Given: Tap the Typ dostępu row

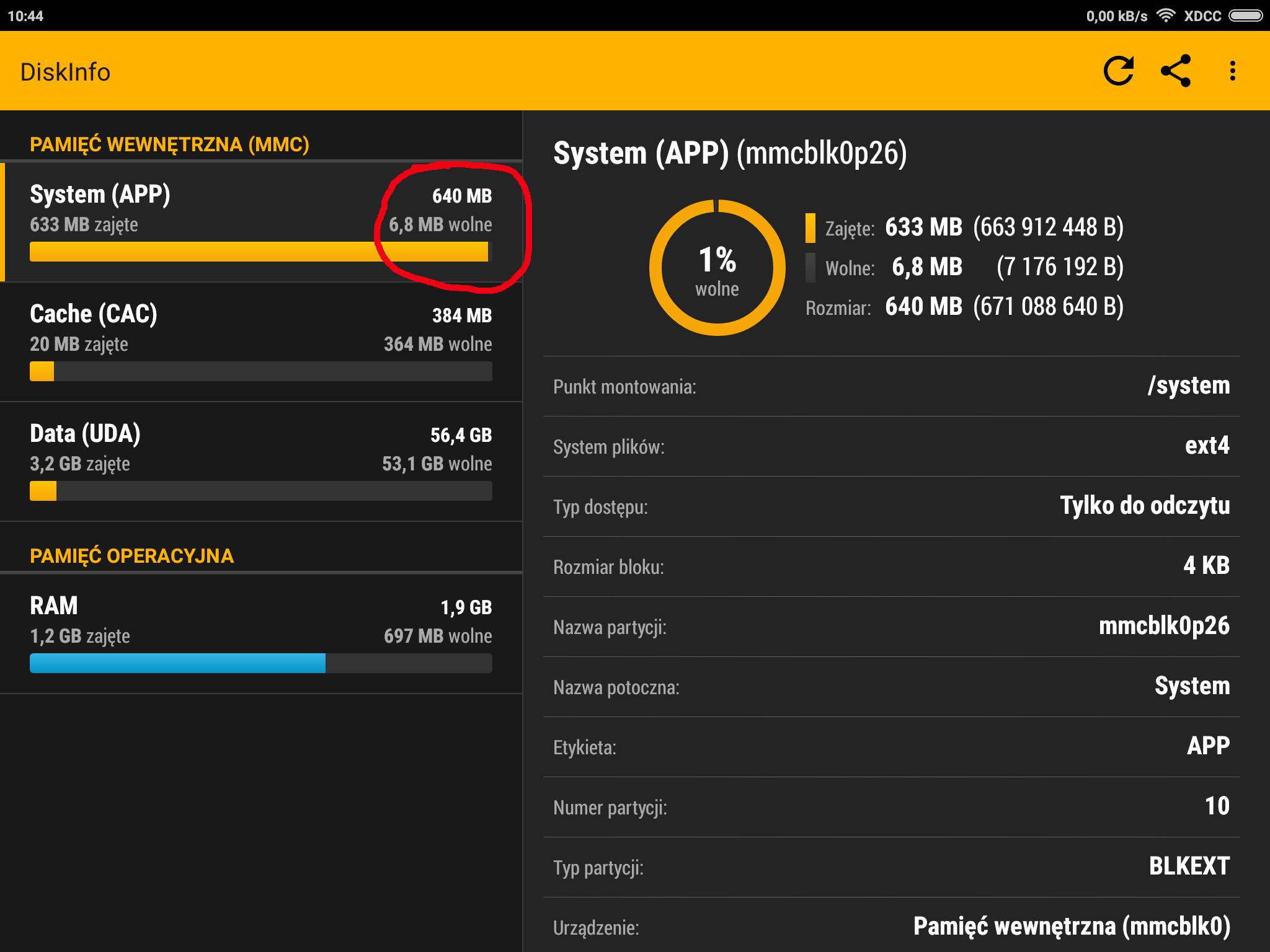Looking at the screenshot, I should tap(891, 506).
